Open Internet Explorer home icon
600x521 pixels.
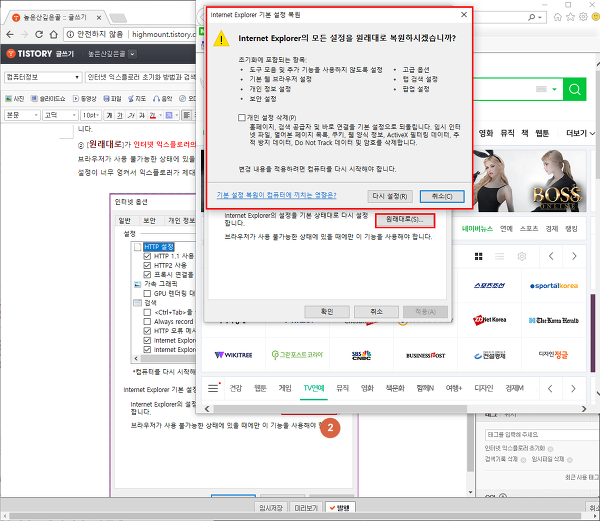(x=558, y=17)
